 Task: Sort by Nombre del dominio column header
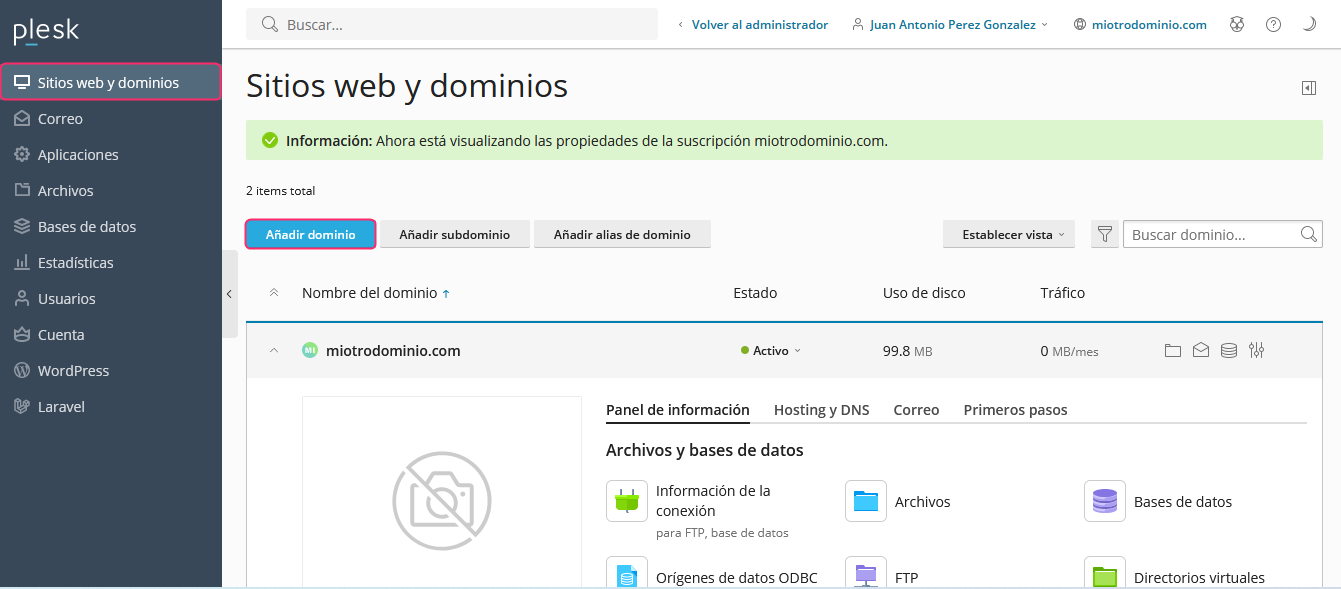(x=369, y=293)
